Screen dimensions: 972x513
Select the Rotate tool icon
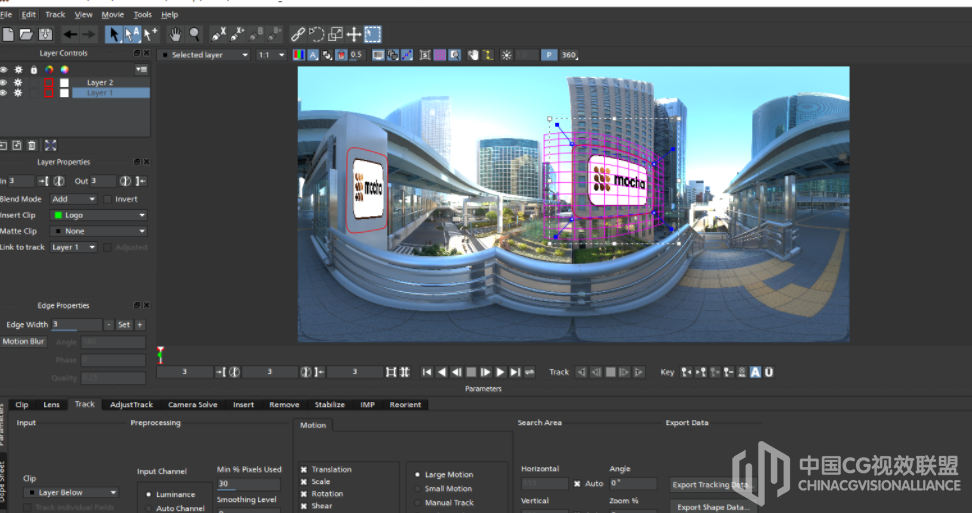[316, 34]
